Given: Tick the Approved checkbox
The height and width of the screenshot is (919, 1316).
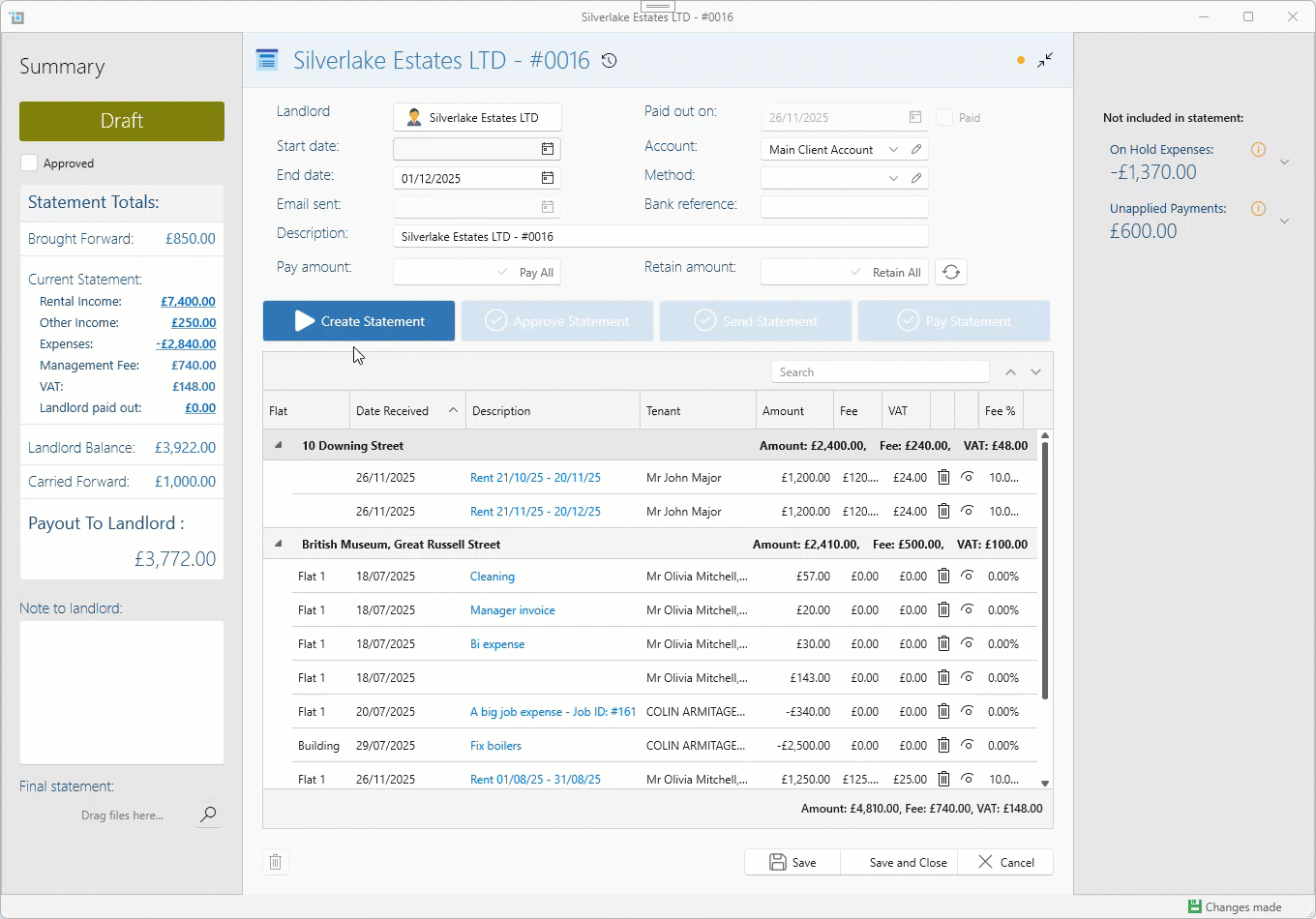Looking at the screenshot, I should click(30, 163).
